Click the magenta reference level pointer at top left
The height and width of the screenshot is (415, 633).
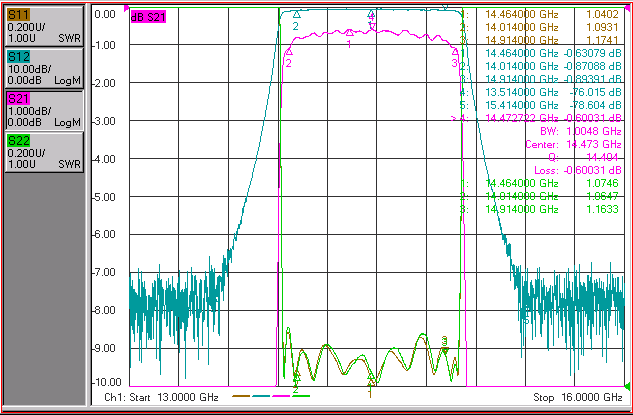(x=126, y=8)
